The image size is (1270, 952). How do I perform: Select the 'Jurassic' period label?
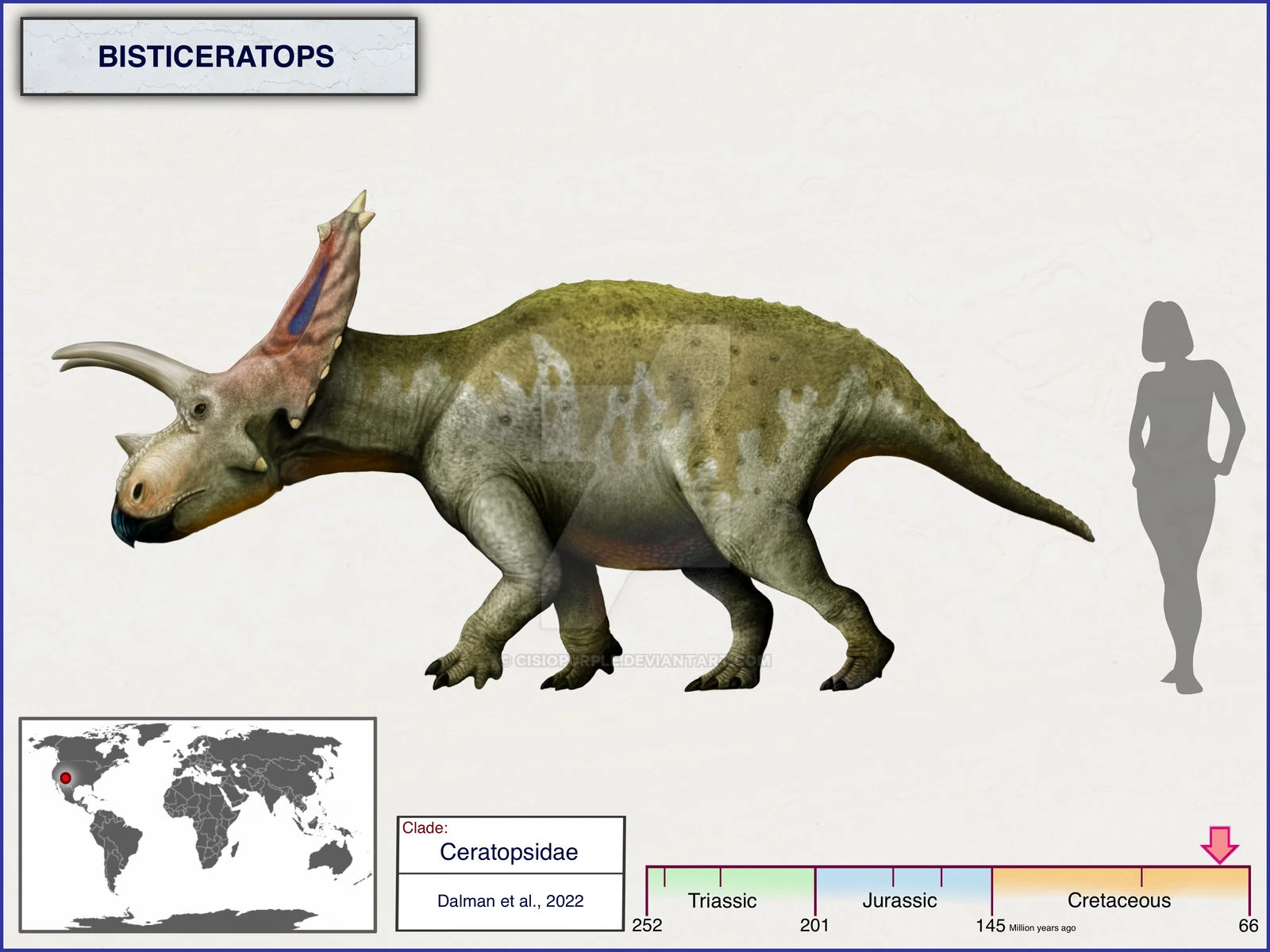899,900
